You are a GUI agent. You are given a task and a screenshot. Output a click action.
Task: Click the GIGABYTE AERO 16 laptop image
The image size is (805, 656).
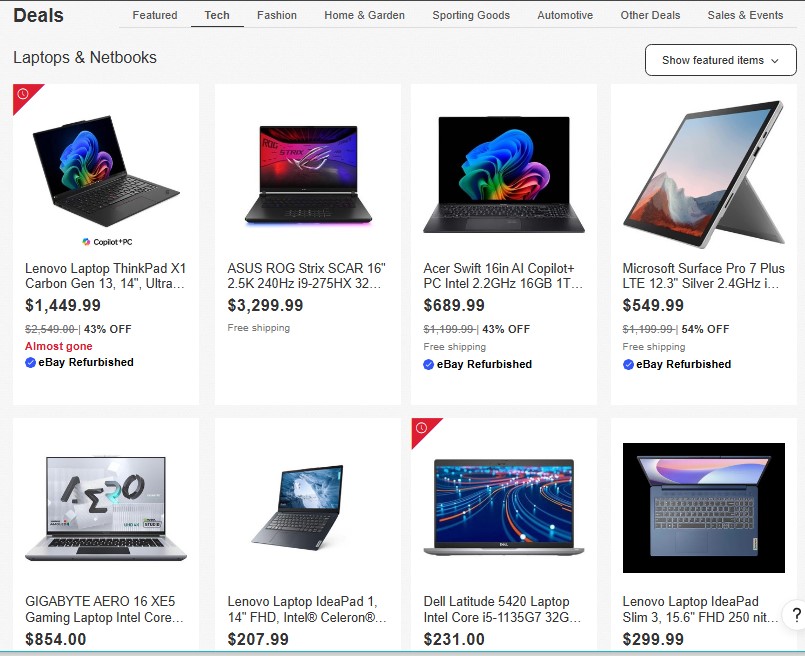(106, 508)
